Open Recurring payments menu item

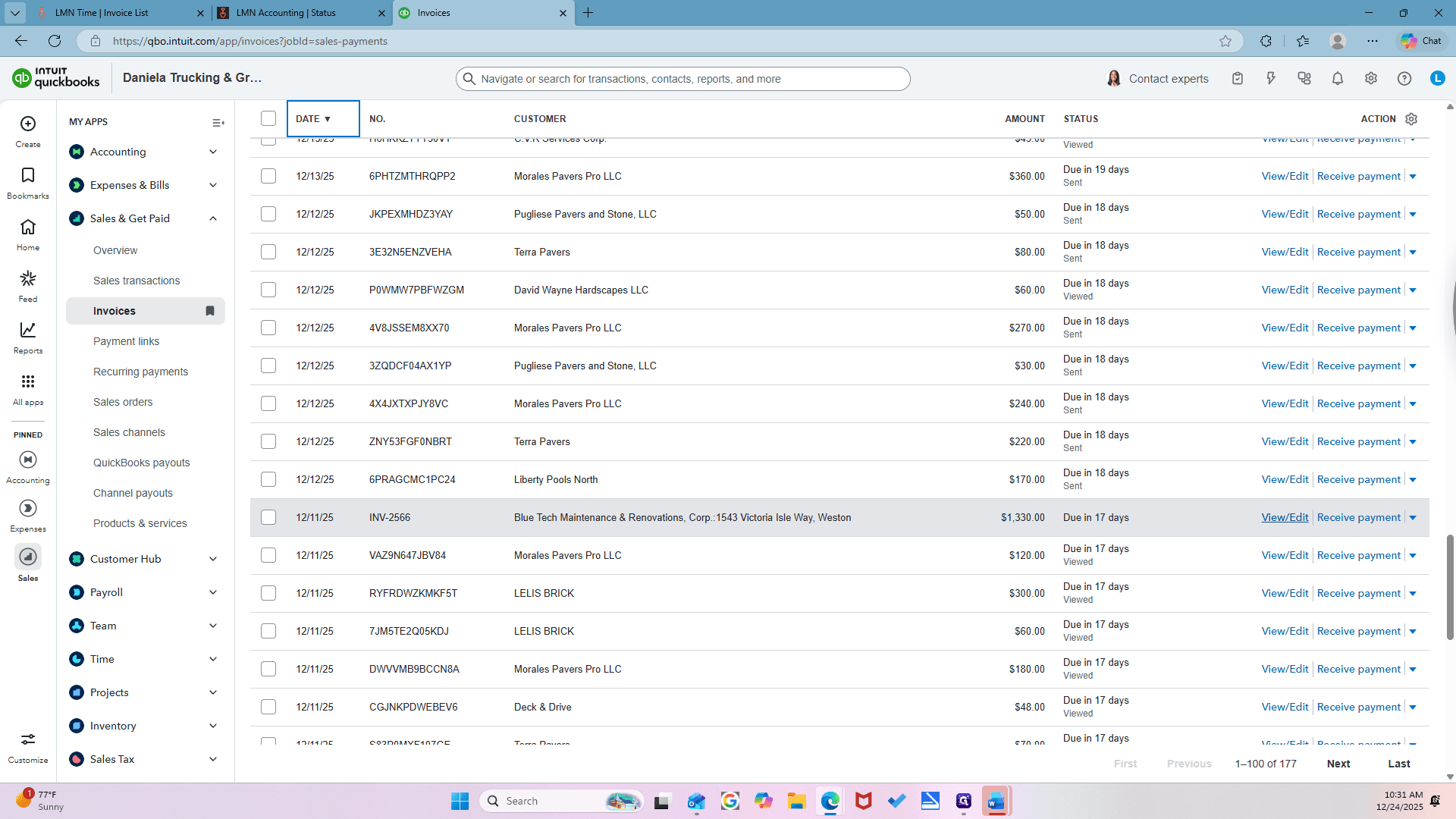point(140,372)
